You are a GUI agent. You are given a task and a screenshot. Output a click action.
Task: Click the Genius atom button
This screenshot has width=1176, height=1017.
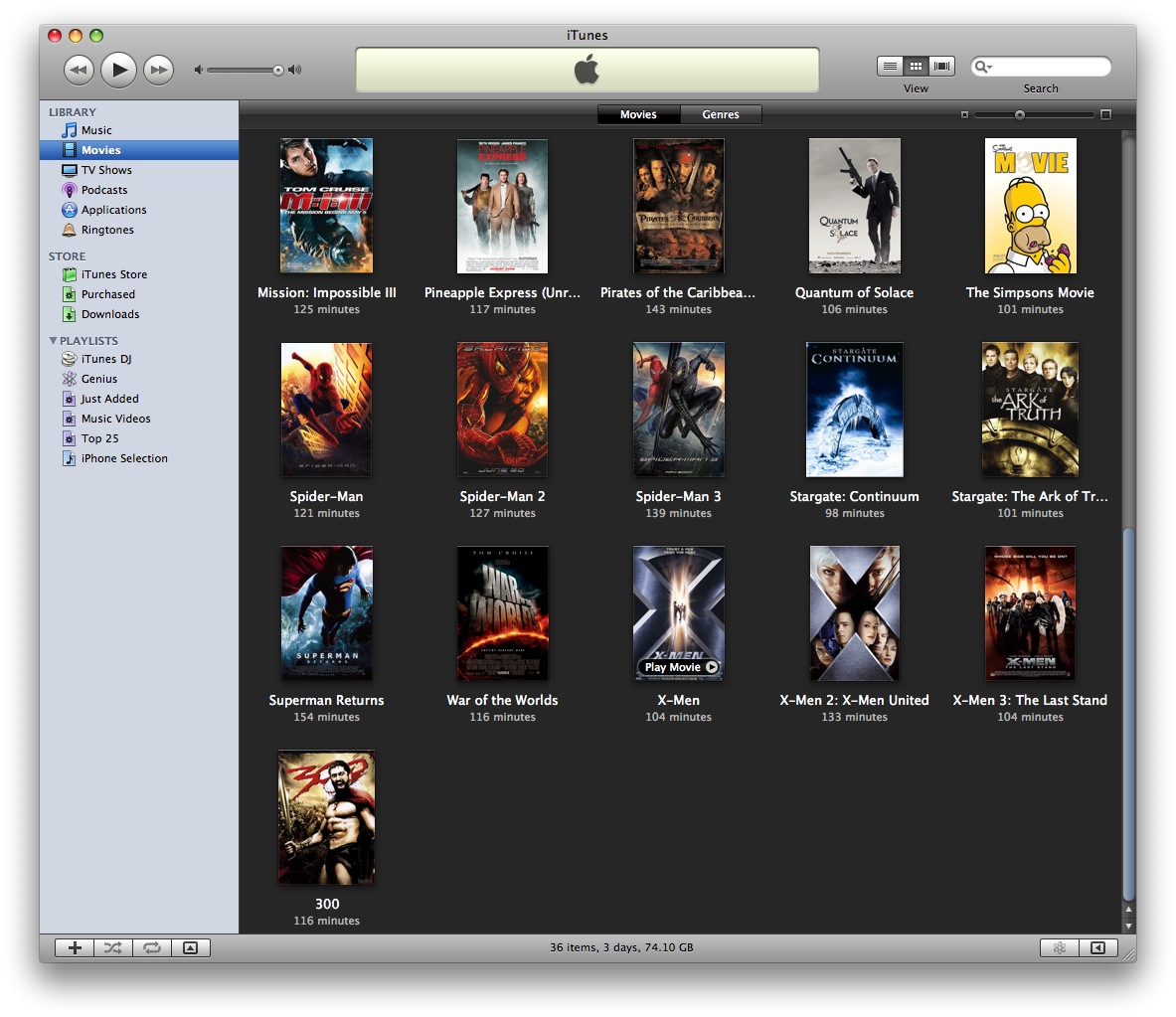pyautogui.click(x=1059, y=948)
